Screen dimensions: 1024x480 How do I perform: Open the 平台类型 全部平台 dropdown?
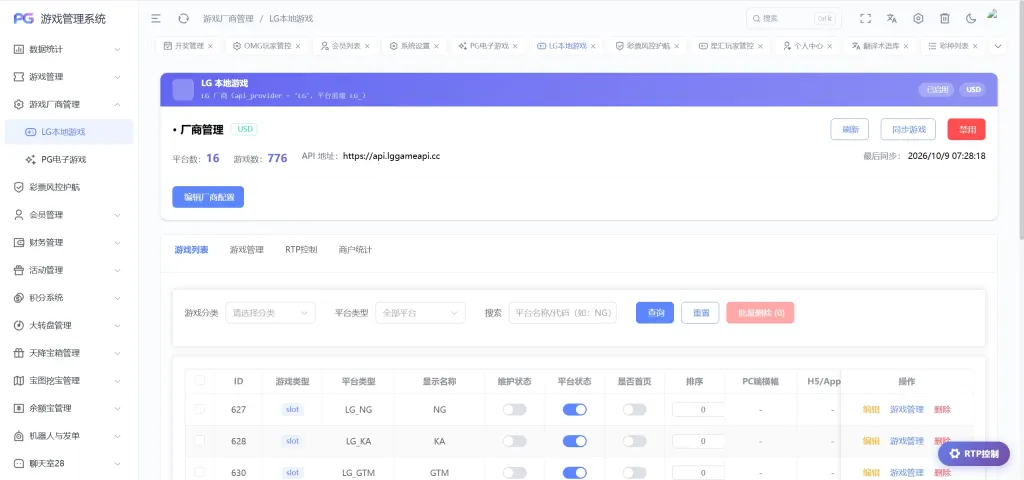coord(420,313)
